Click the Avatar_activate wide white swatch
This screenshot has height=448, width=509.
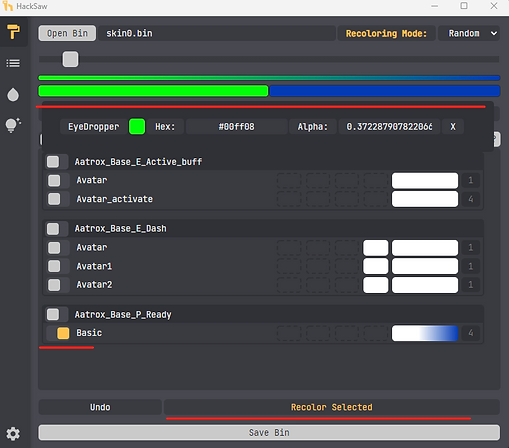pyautogui.click(x=425, y=199)
